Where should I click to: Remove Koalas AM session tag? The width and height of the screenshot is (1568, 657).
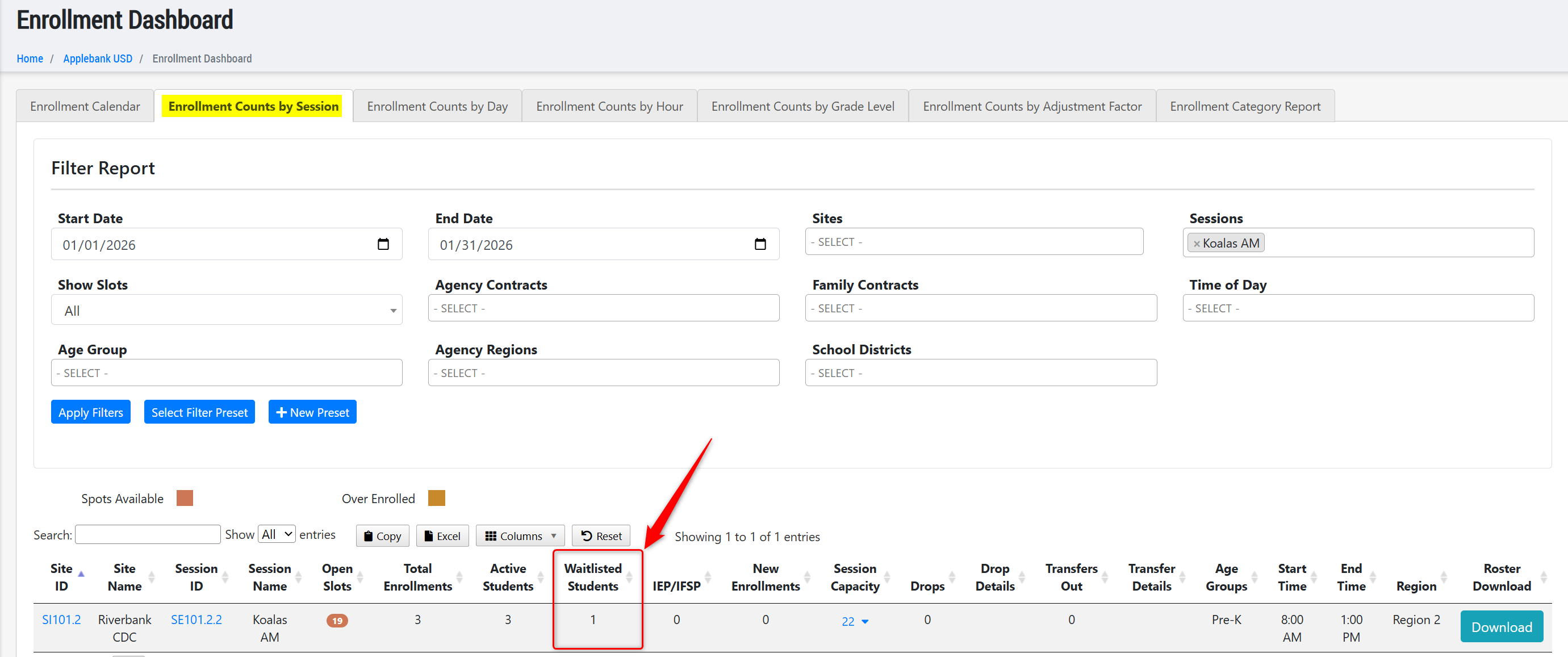coord(1196,244)
